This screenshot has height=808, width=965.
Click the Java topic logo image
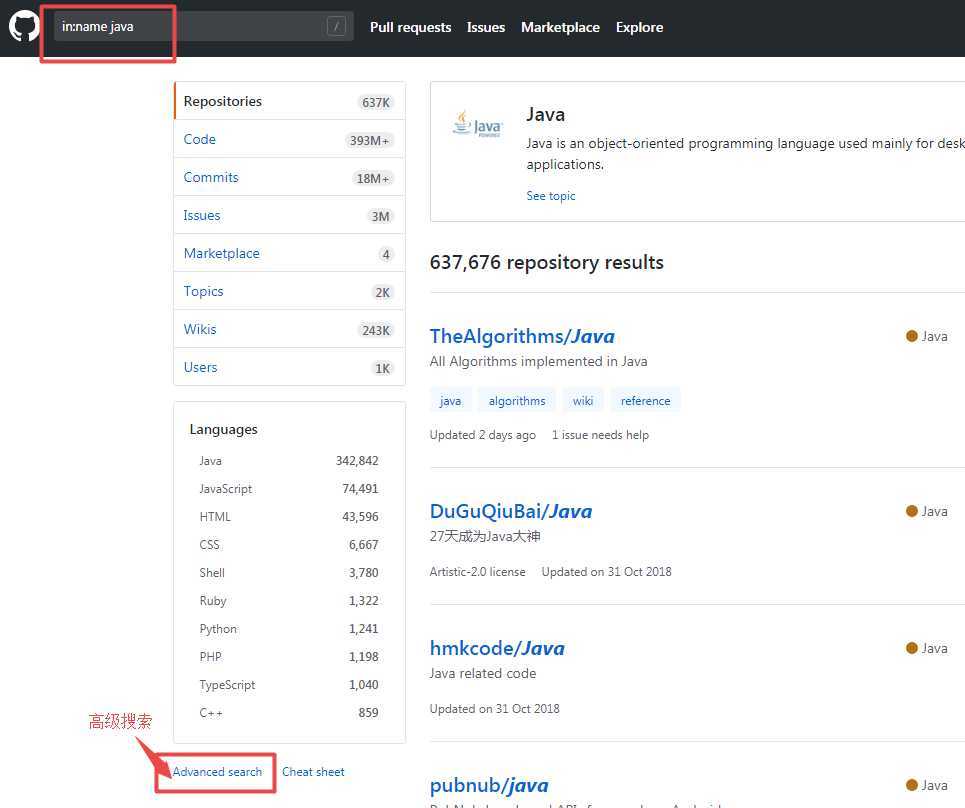click(478, 124)
